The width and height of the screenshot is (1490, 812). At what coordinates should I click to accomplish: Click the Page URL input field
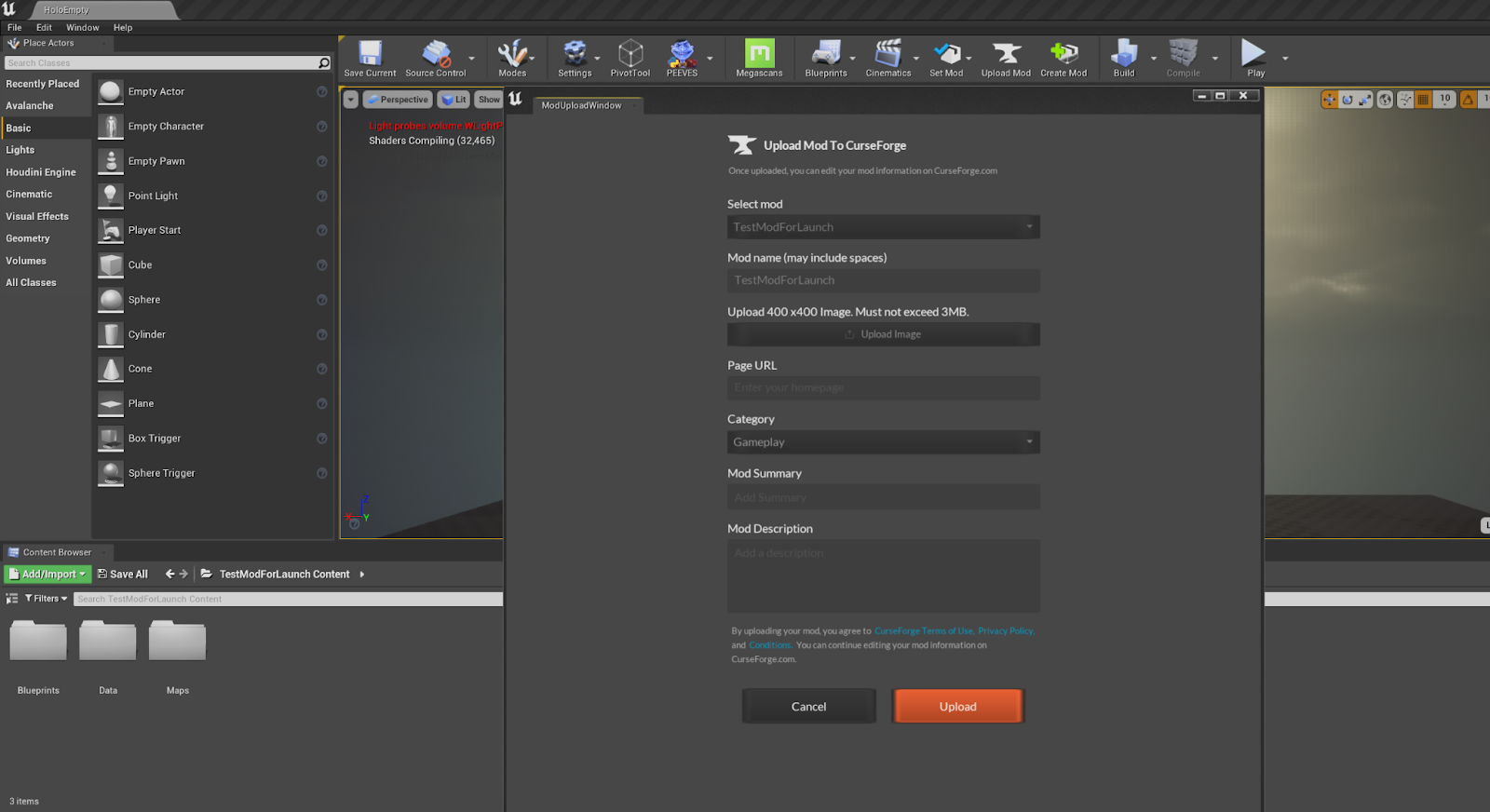tap(883, 388)
